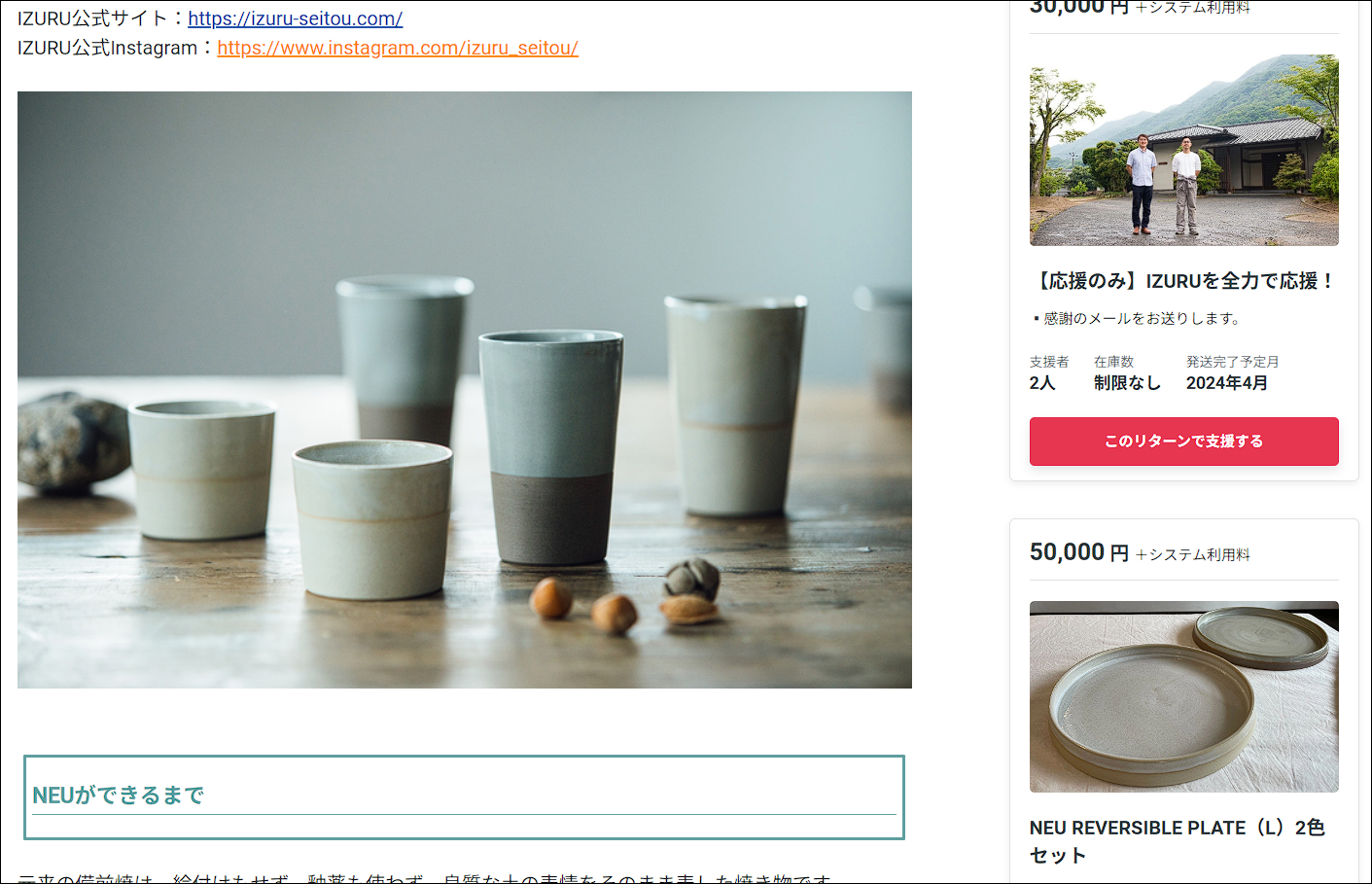The image size is (1372, 884).
Task: Click the 'IZURU公式Instagram：' label text
Action: (117, 48)
